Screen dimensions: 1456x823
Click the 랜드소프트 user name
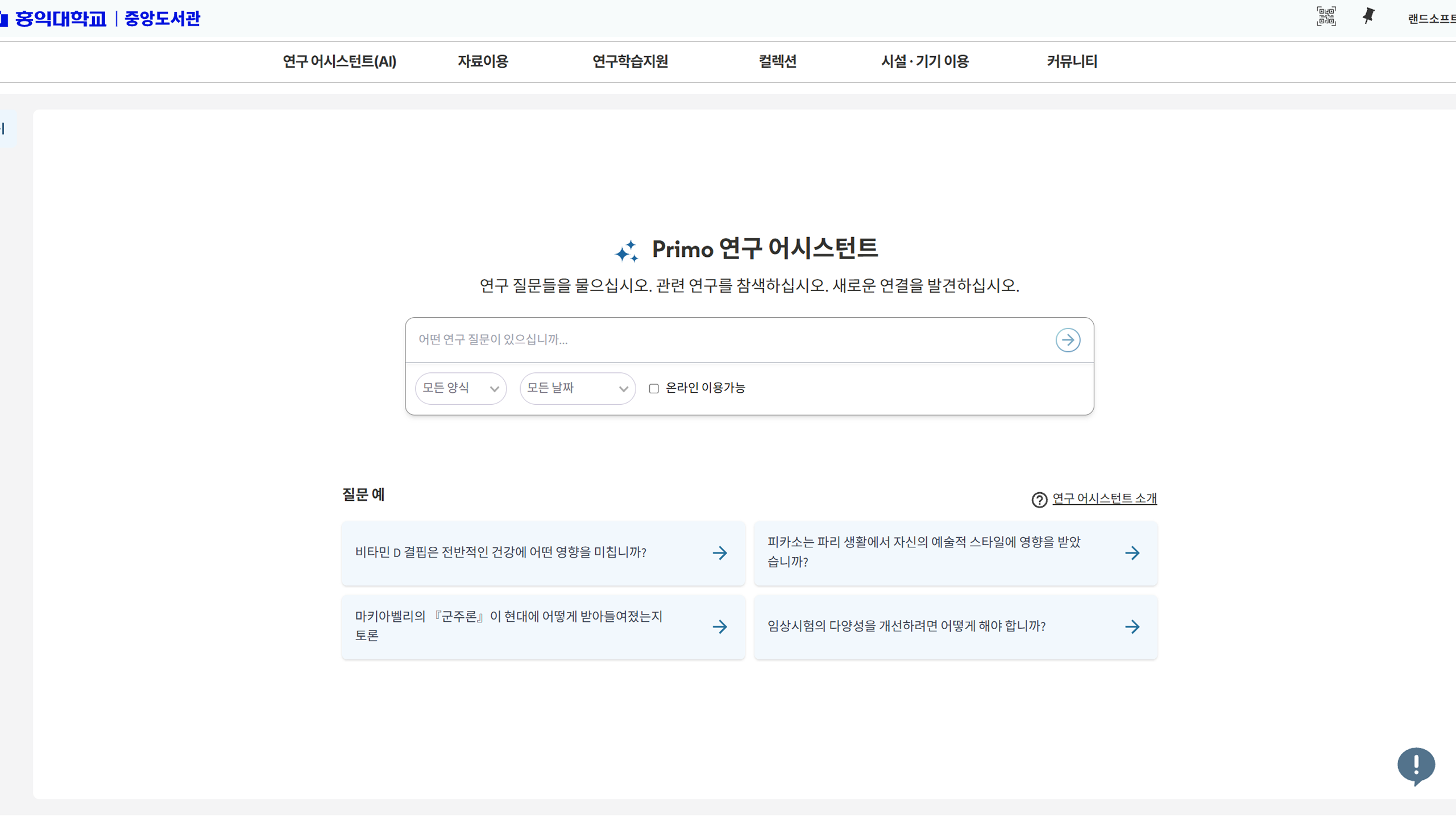pos(1431,19)
